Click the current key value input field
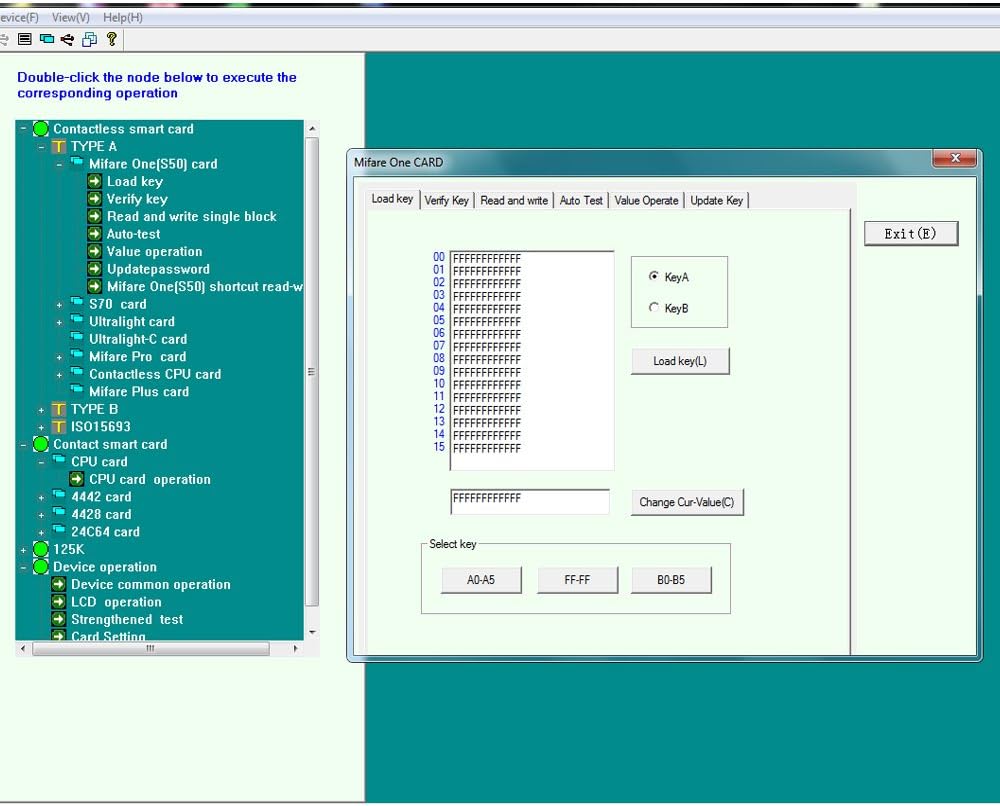Viewport: 1000px width, 806px height. pyautogui.click(x=529, y=501)
